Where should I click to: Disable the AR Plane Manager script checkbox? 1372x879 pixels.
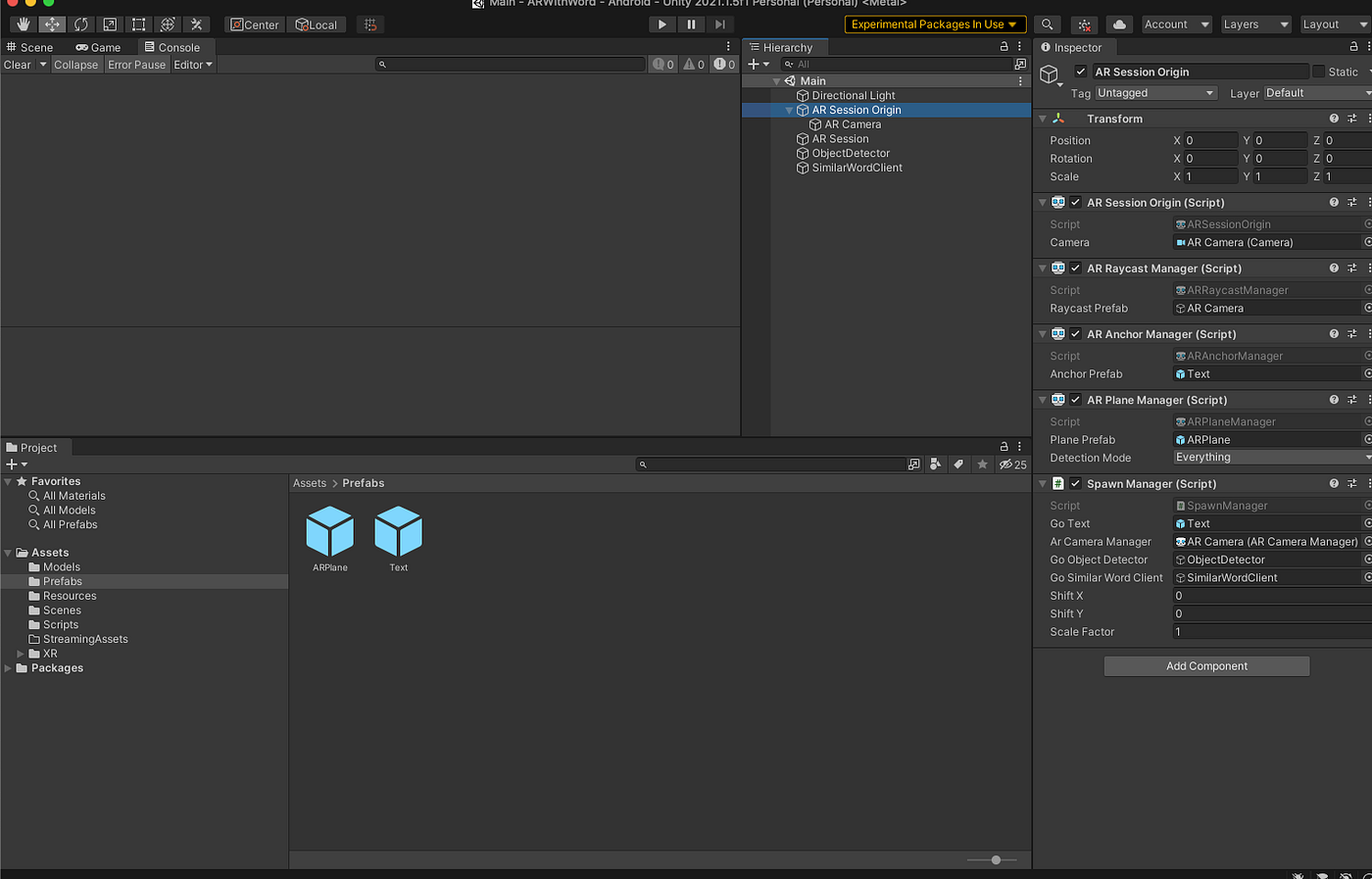click(1075, 400)
